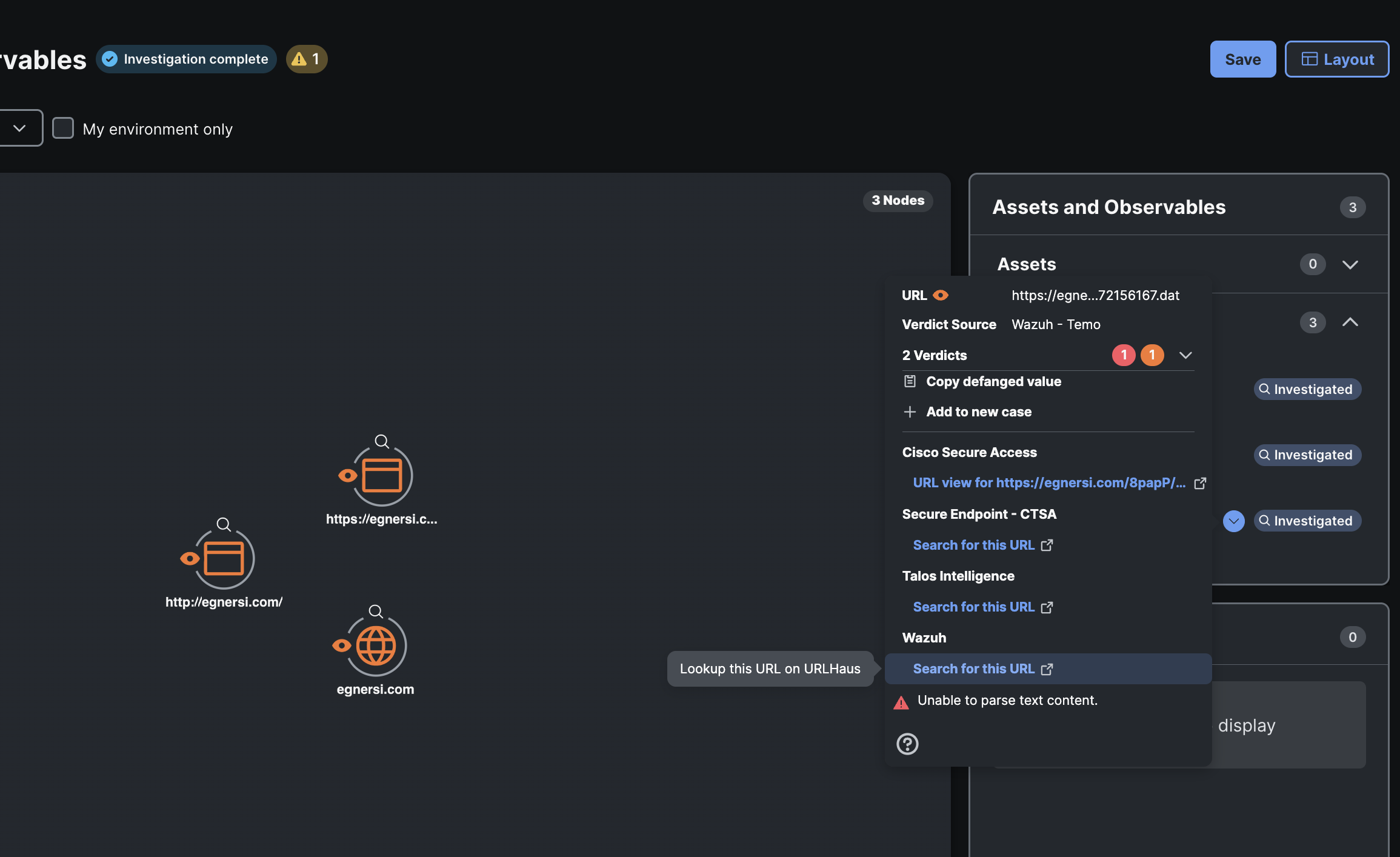Select Add to new case
Image resolution: width=1400 pixels, height=857 pixels.
(x=978, y=412)
